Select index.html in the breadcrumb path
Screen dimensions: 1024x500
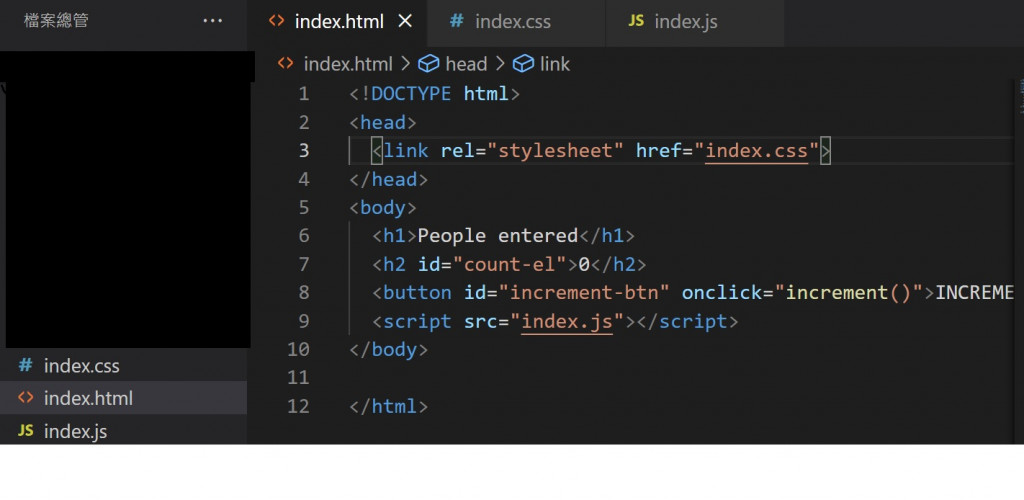(347, 64)
